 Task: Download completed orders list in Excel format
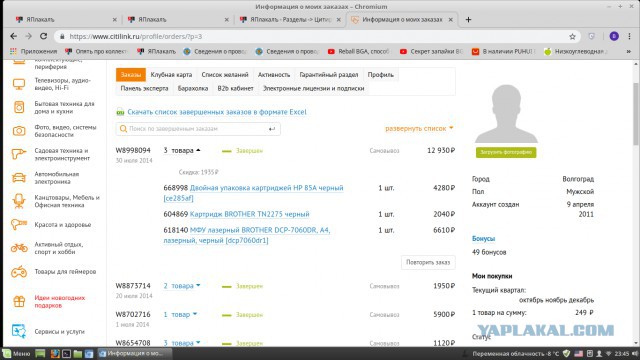point(217,112)
